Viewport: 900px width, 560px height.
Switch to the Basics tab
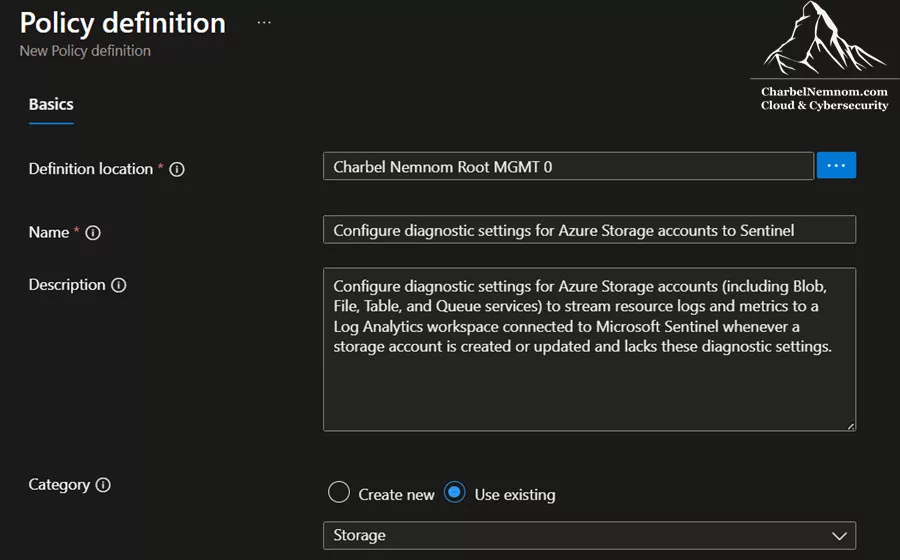click(51, 104)
